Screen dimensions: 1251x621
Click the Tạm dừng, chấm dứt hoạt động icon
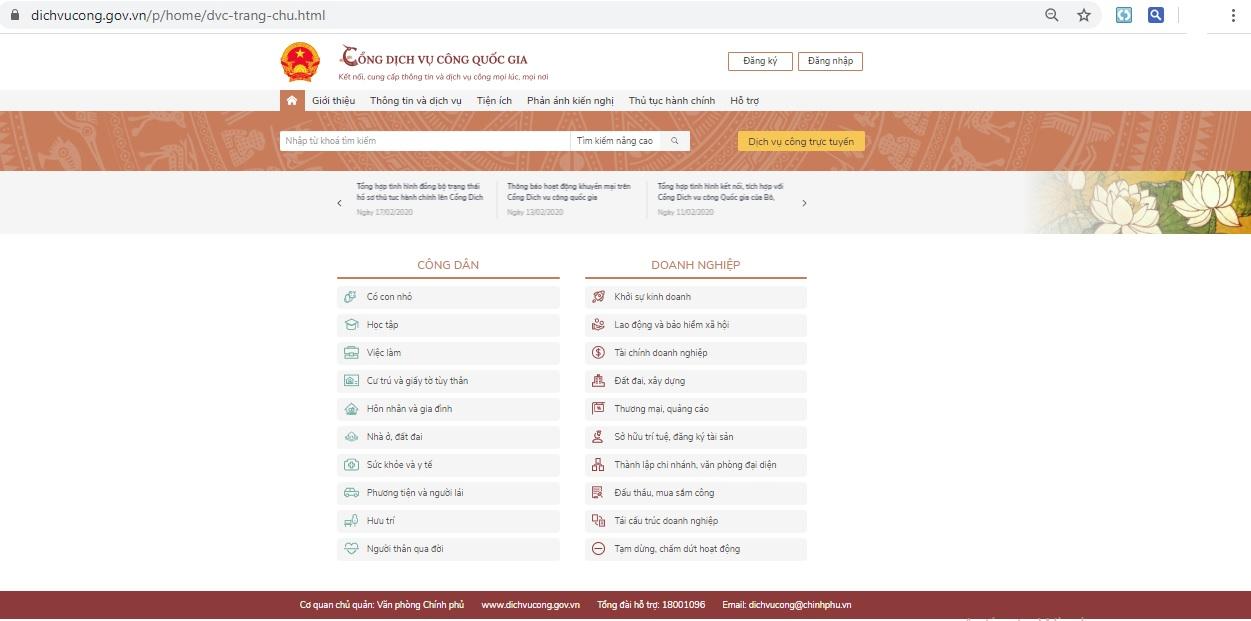tap(598, 549)
